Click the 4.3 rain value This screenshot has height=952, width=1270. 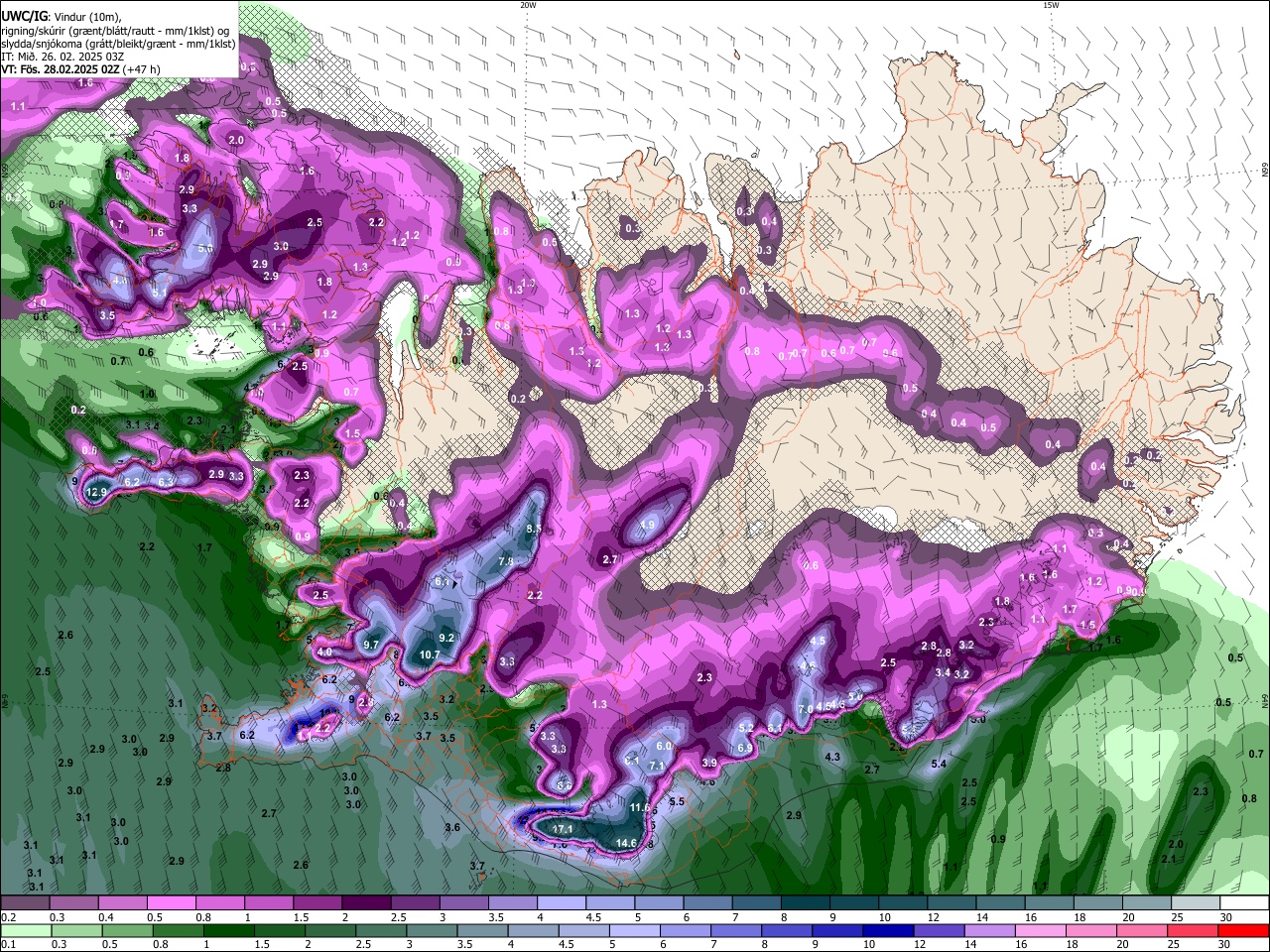click(x=832, y=757)
